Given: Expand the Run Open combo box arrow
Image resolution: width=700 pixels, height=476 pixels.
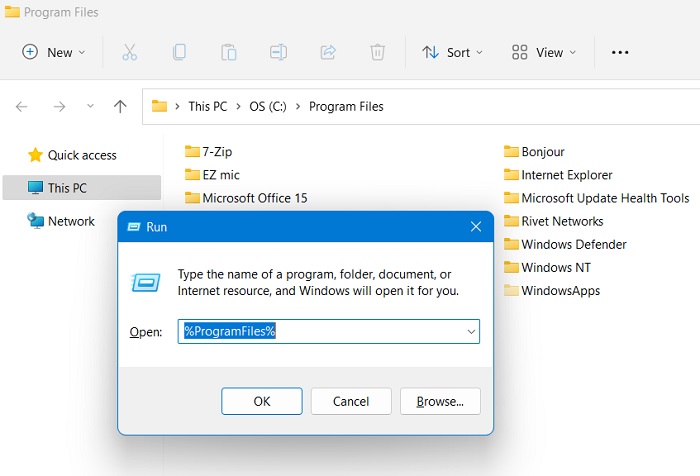Looking at the screenshot, I should 471,332.
